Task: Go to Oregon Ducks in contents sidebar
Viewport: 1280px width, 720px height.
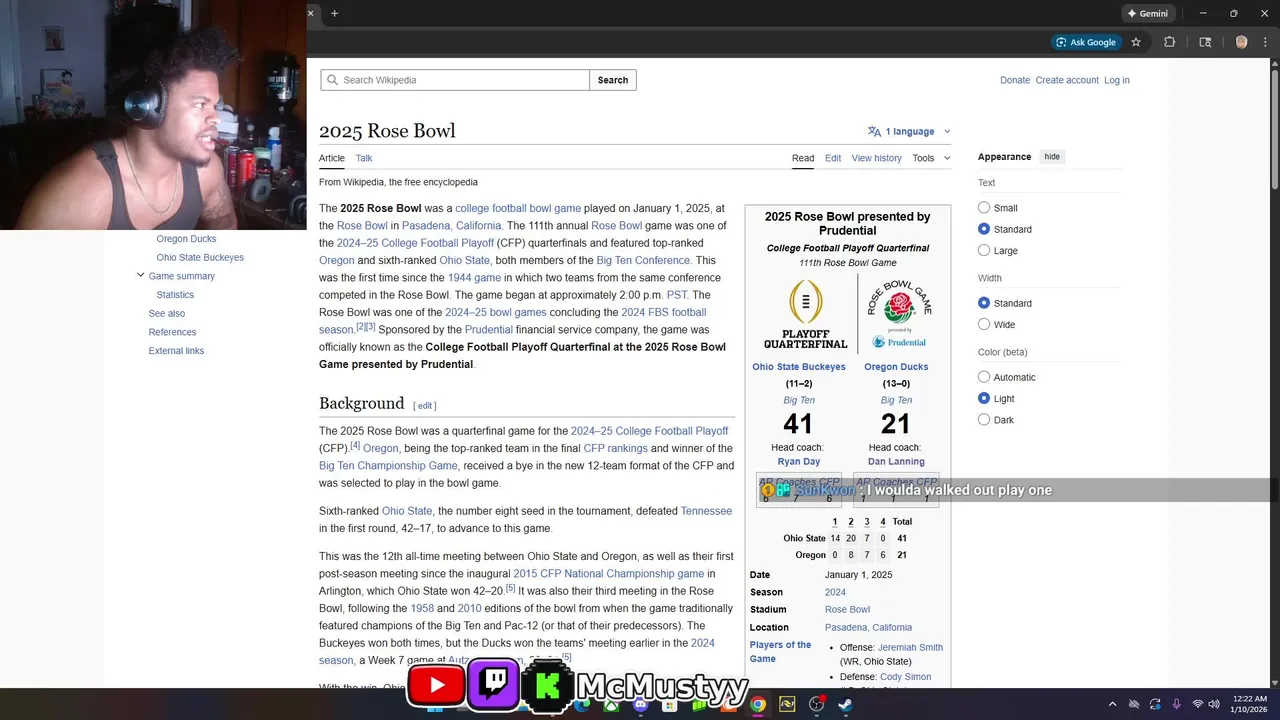Action: tap(186, 239)
